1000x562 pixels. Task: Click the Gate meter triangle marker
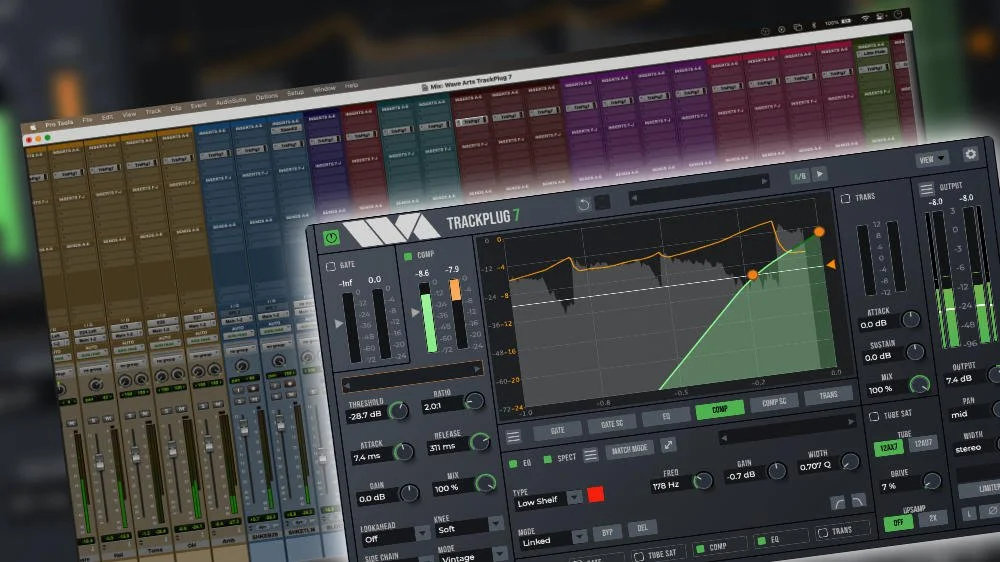click(x=339, y=323)
